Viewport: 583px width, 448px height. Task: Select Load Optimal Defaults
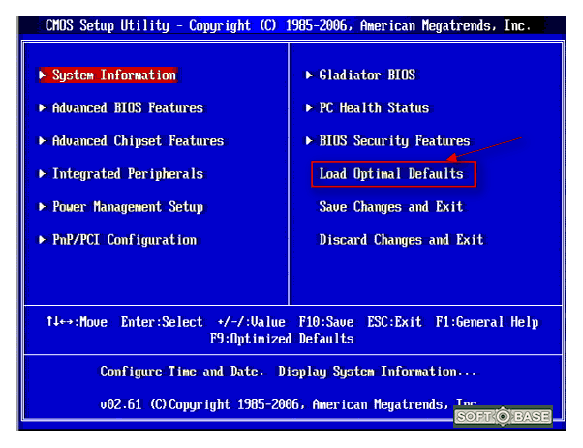point(392,174)
